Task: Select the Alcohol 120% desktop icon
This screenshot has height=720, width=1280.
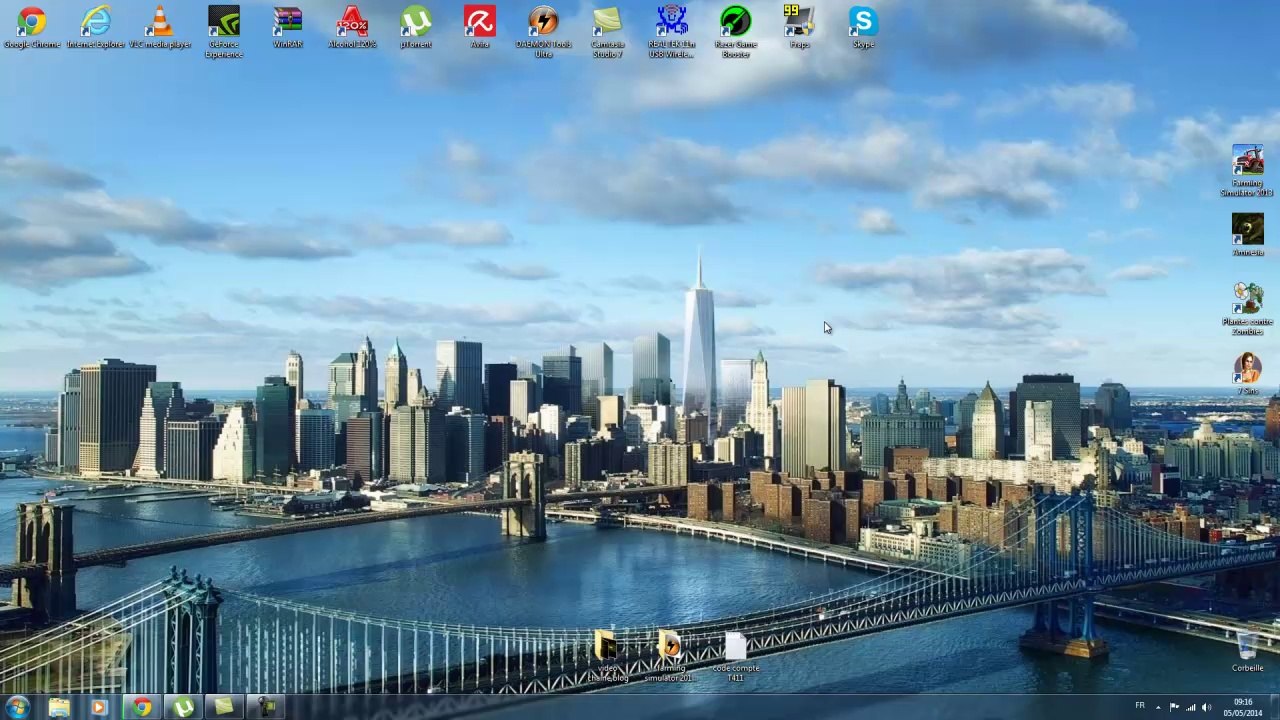Action: [352, 27]
